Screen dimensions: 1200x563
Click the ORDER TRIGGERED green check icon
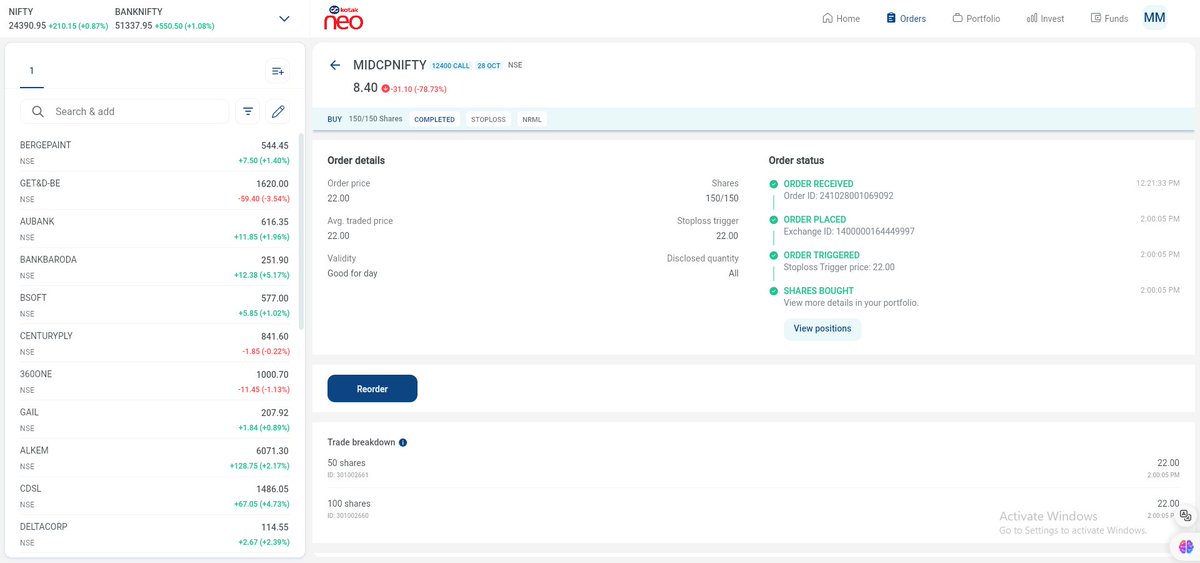[x=774, y=255]
